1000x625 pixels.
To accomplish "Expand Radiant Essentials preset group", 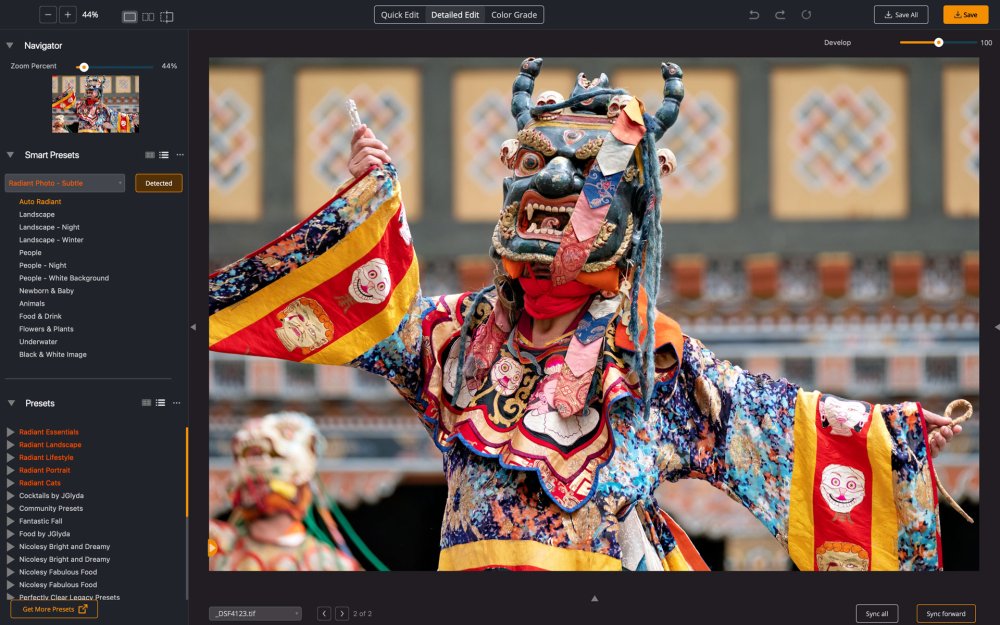I will [x=10, y=432].
